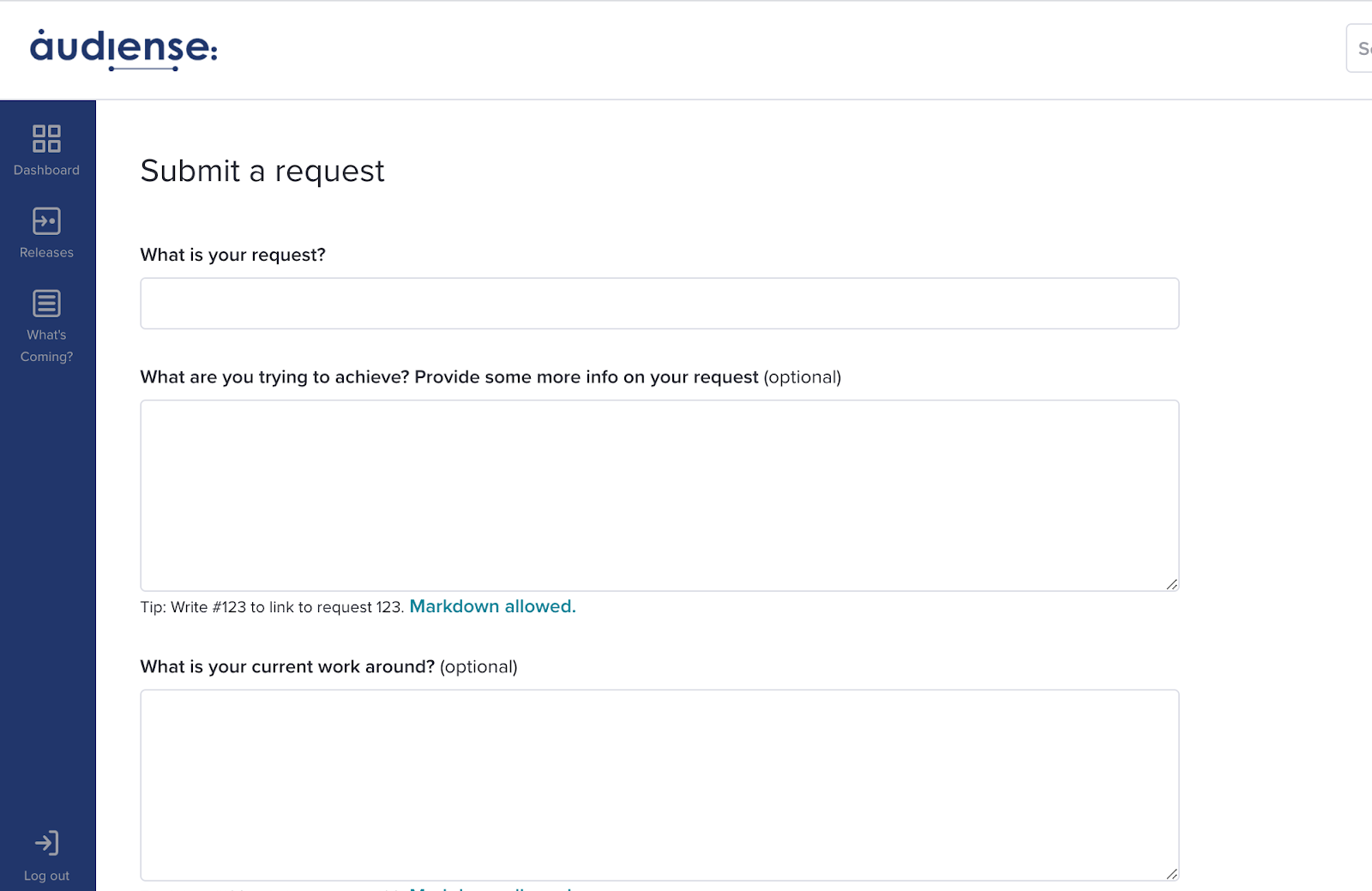Click the Audiense logo
1372x891 pixels.
[x=123, y=50]
